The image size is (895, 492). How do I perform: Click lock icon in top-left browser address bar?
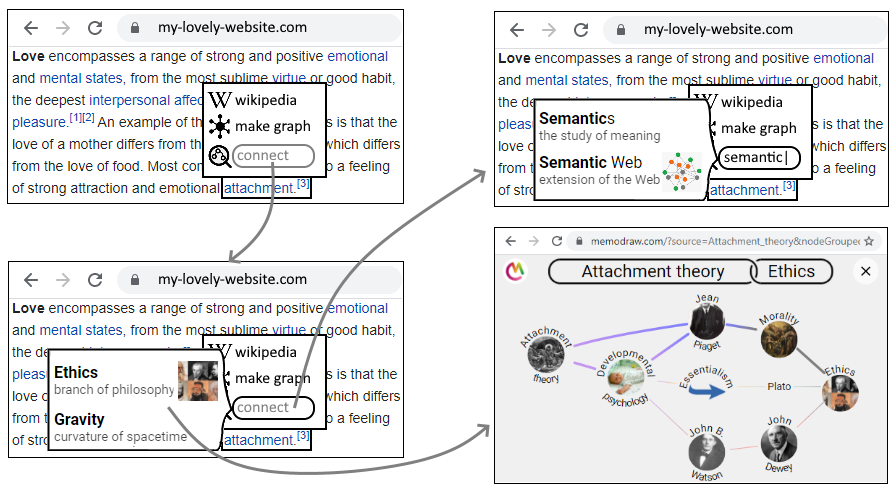[135, 27]
